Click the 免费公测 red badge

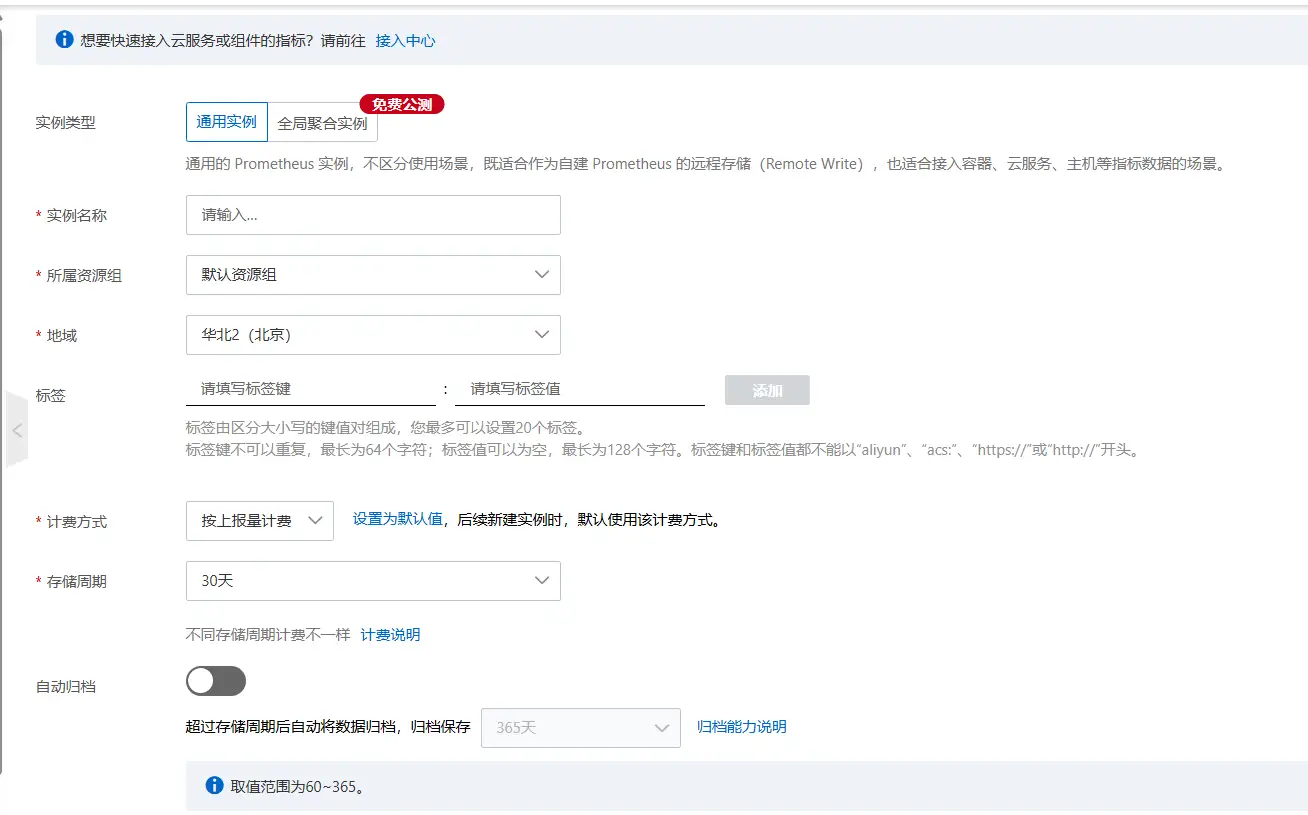(x=401, y=103)
